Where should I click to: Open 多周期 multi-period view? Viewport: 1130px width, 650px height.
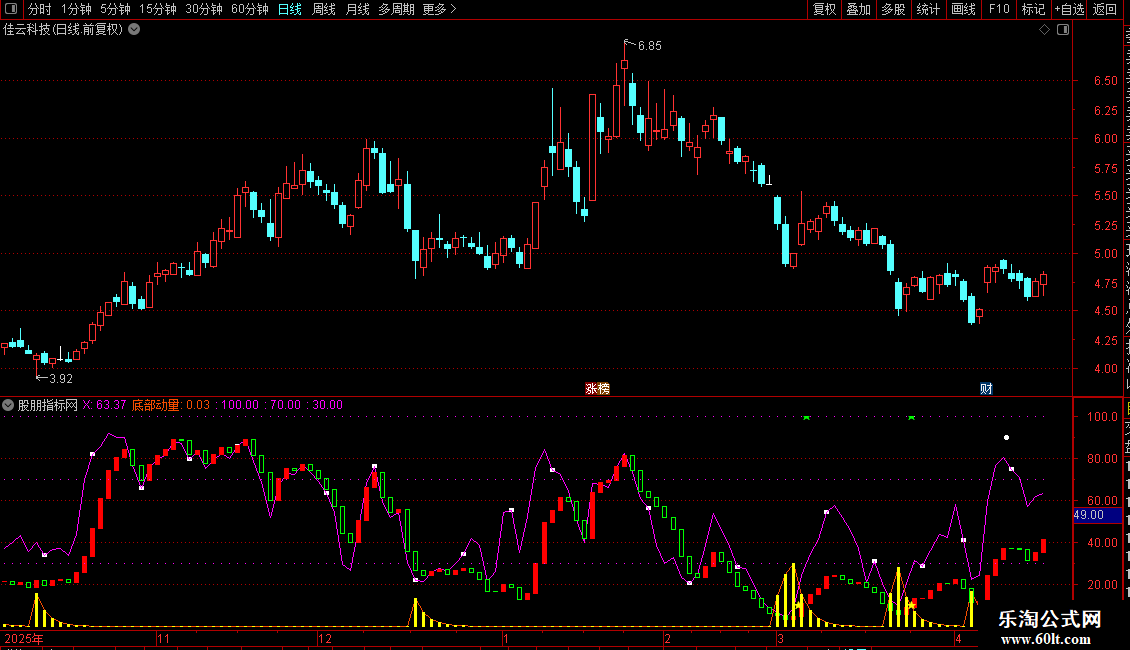[x=396, y=9]
